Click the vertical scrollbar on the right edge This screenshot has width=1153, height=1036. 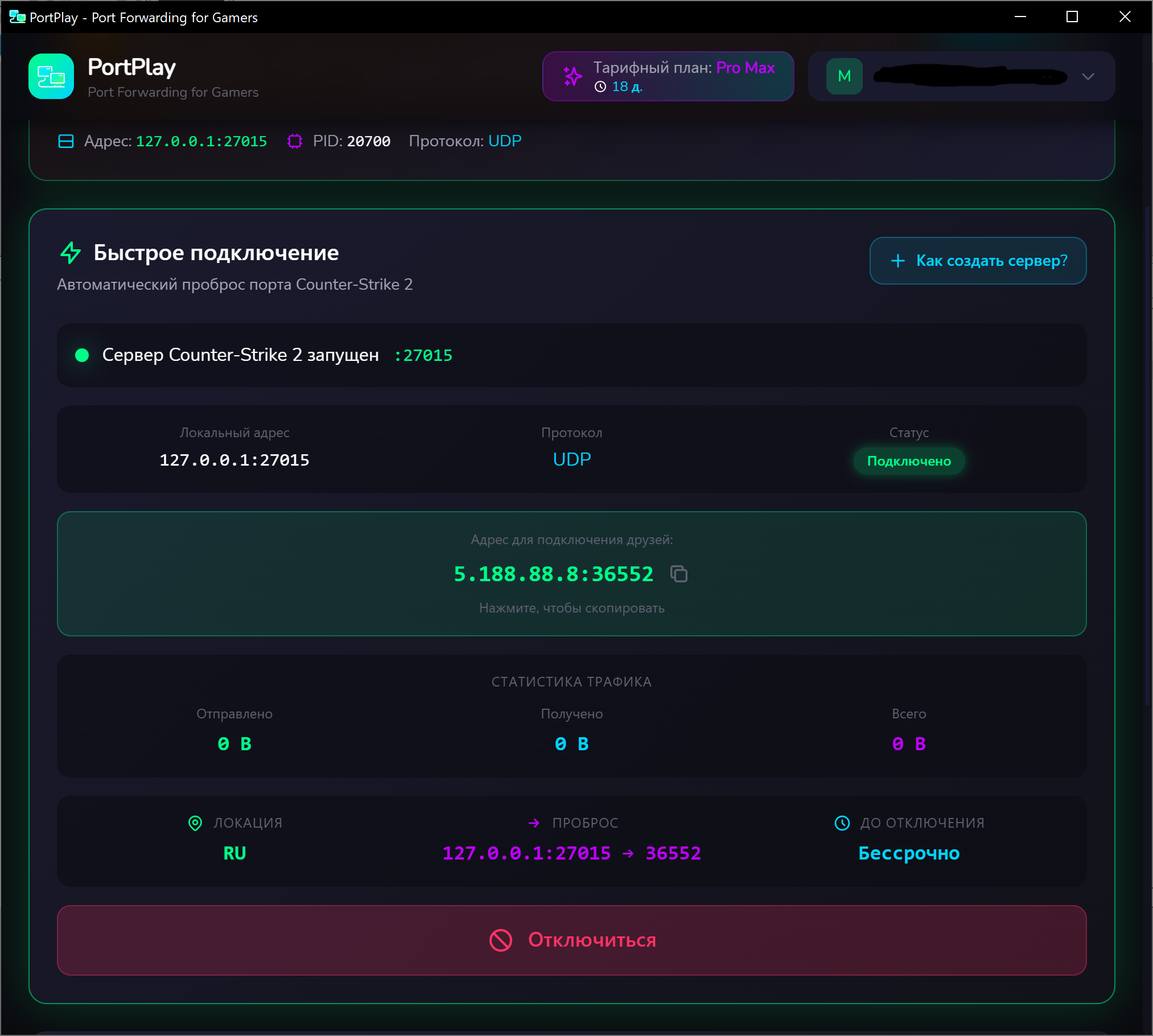[x=1147, y=455]
